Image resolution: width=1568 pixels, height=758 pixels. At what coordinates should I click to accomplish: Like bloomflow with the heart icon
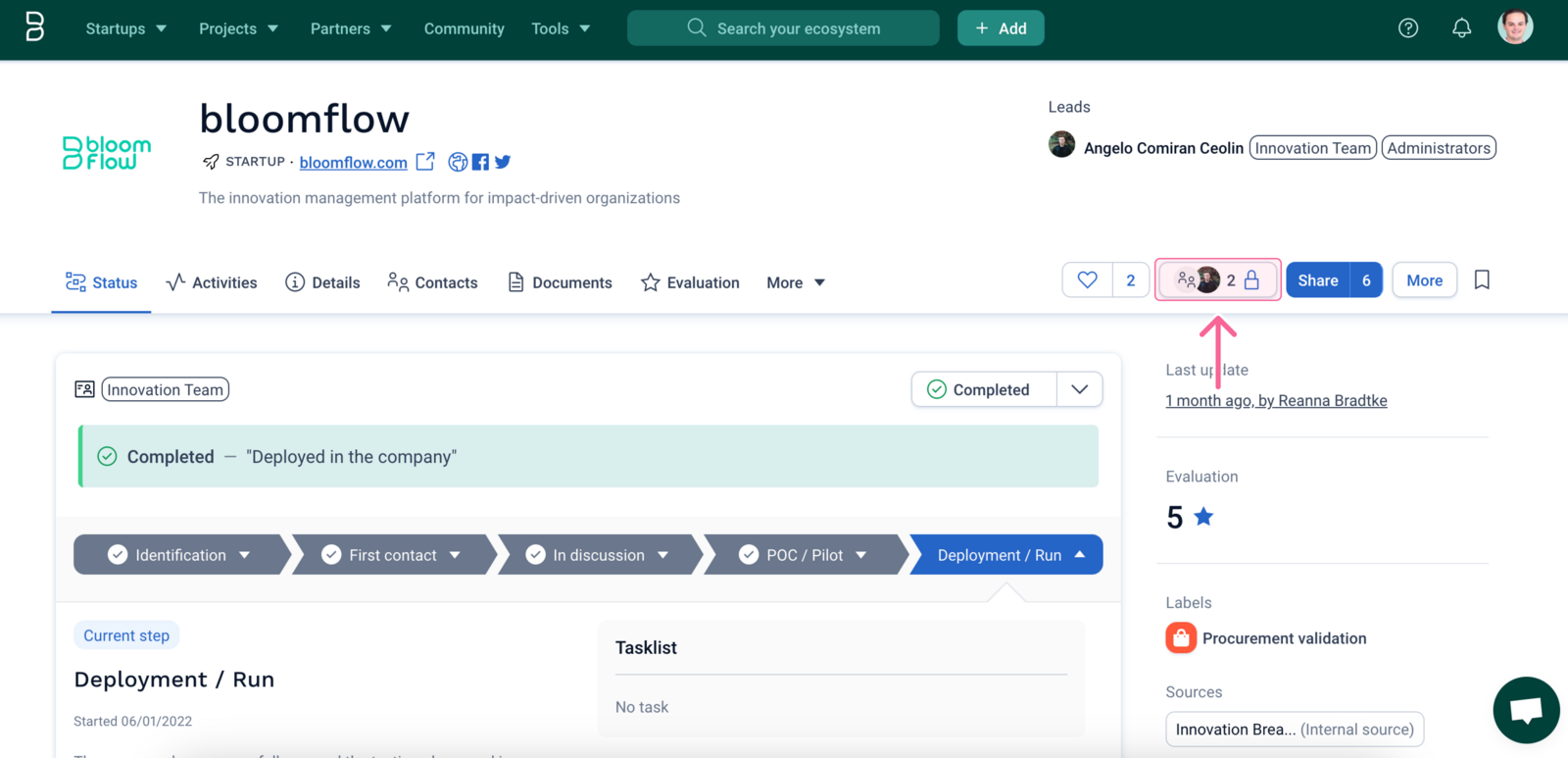point(1088,280)
